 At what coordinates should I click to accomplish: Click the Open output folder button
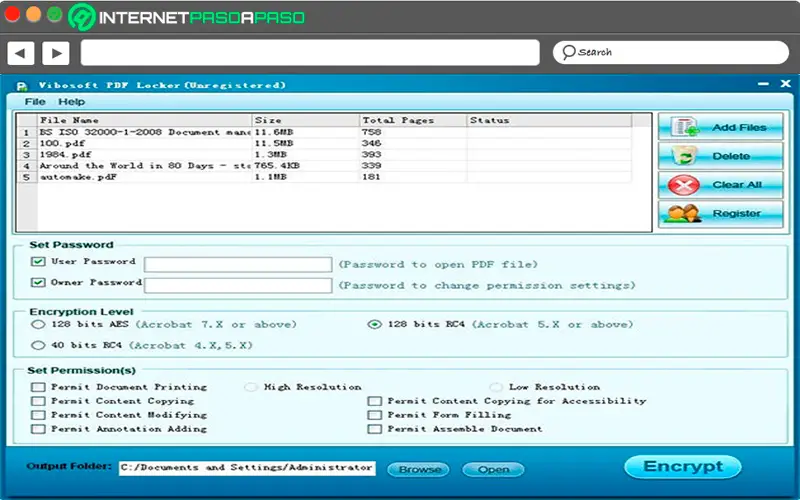[x=493, y=469]
